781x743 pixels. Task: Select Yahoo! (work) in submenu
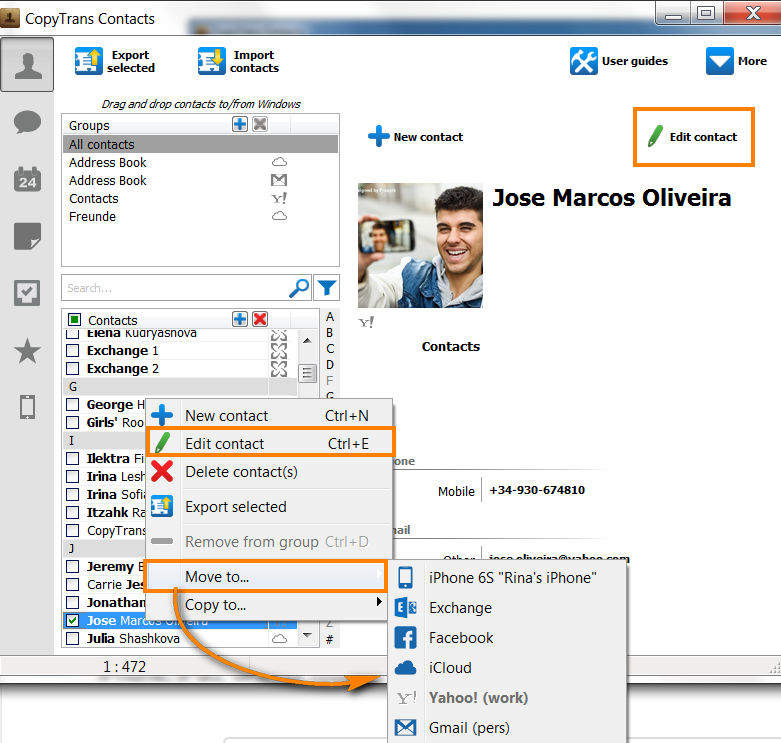pos(507,698)
